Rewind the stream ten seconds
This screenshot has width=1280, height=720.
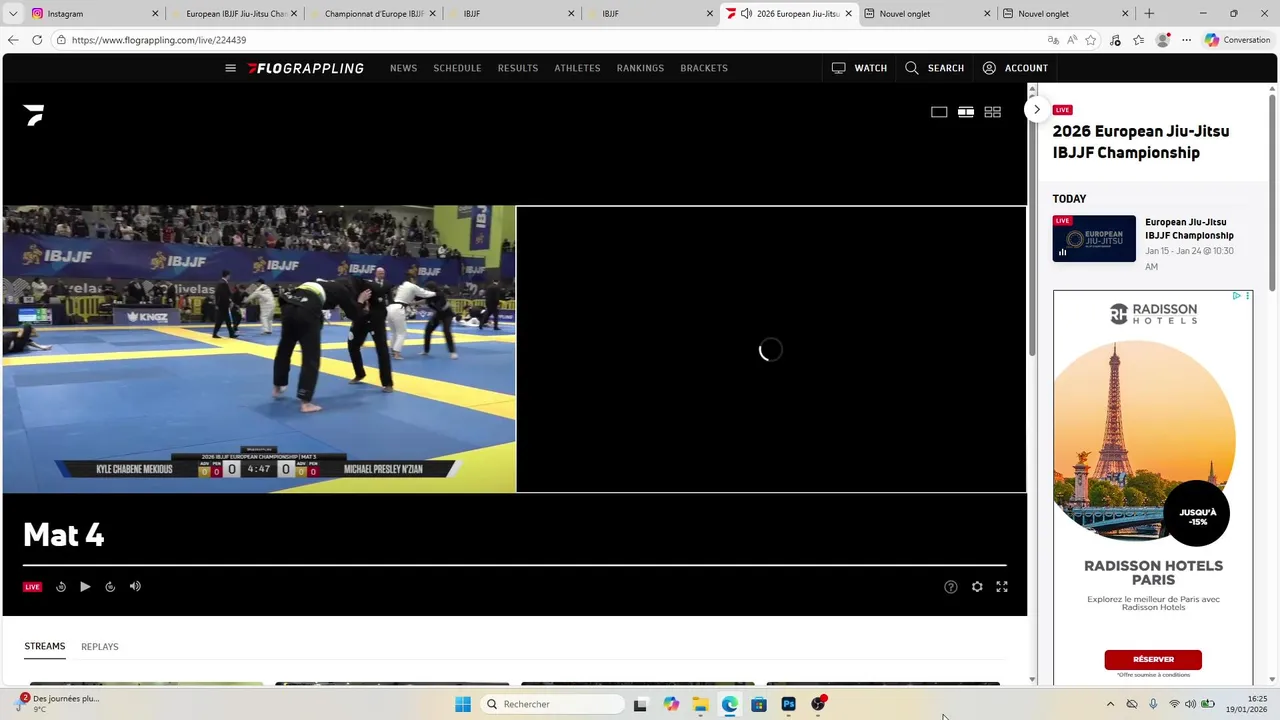click(x=61, y=587)
